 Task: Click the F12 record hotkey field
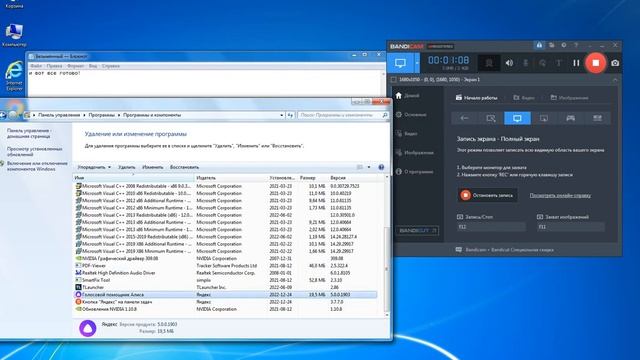click(491, 227)
